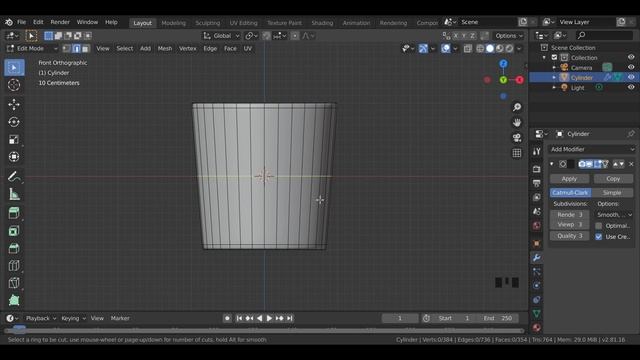Select the Select Box tool
Viewport: 640px width, 360px height.
pyautogui.click(x=14, y=67)
